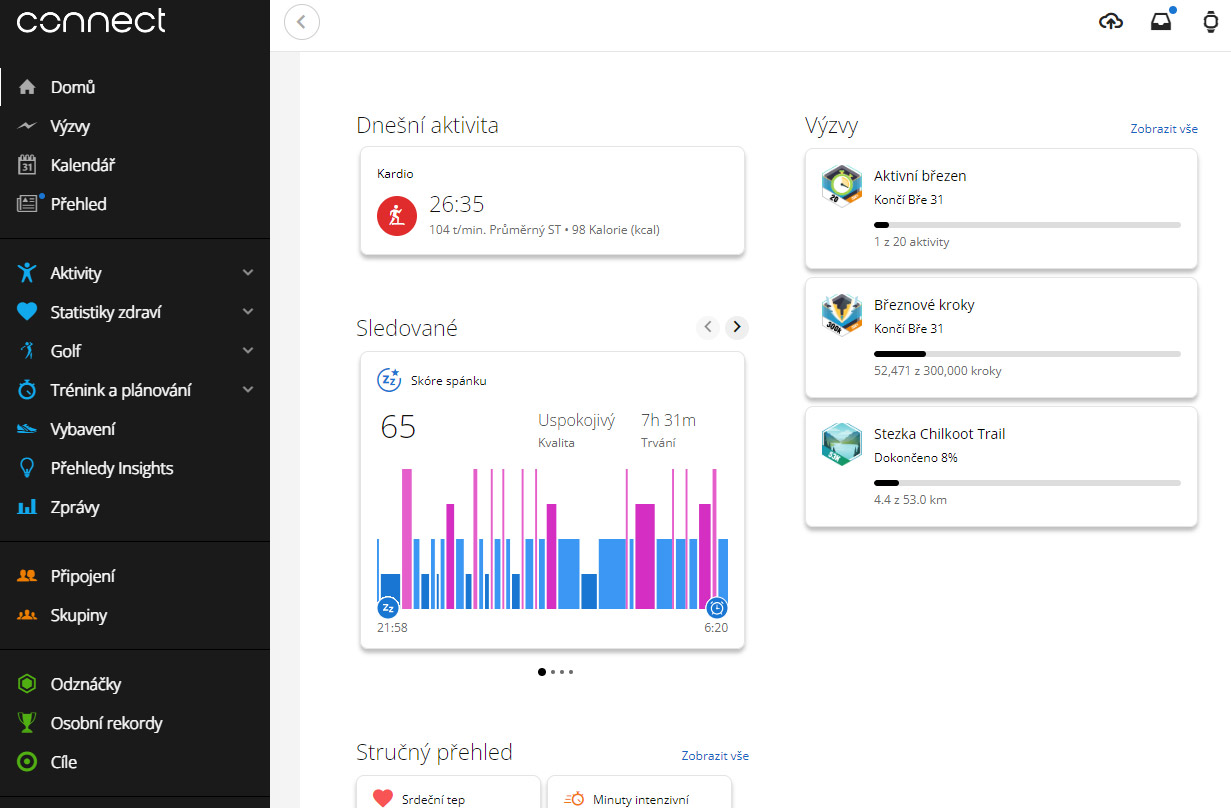The height and width of the screenshot is (808, 1231).
Task: Click the watch device icon
Action: 1209,22
